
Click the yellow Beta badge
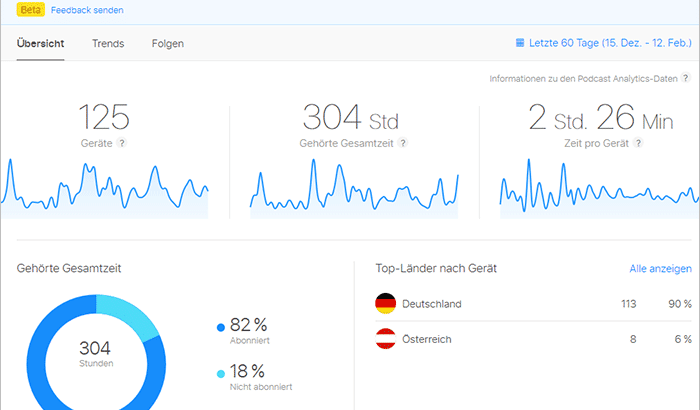tap(30, 8)
